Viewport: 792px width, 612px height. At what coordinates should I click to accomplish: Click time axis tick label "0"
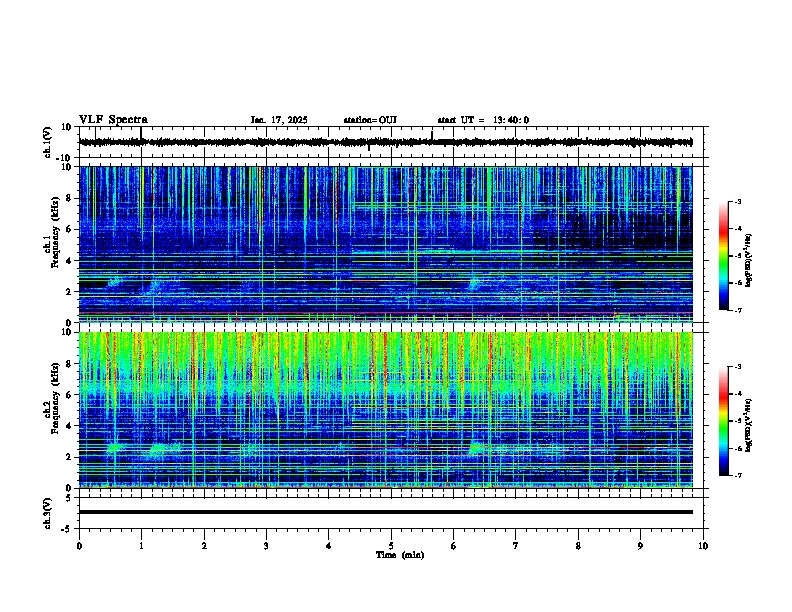point(79,546)
